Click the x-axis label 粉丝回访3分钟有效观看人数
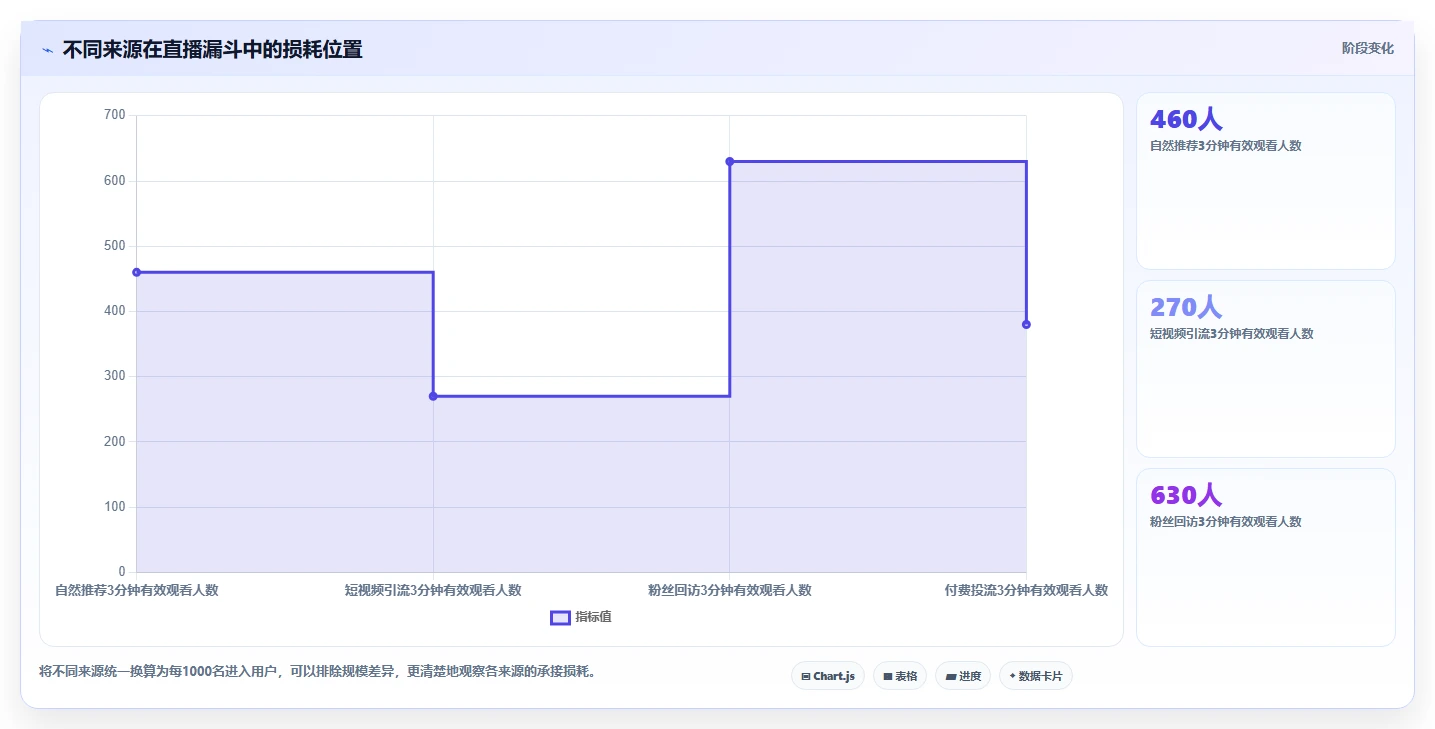Viewport: 1435px width, 729px height. coord(730,590)
